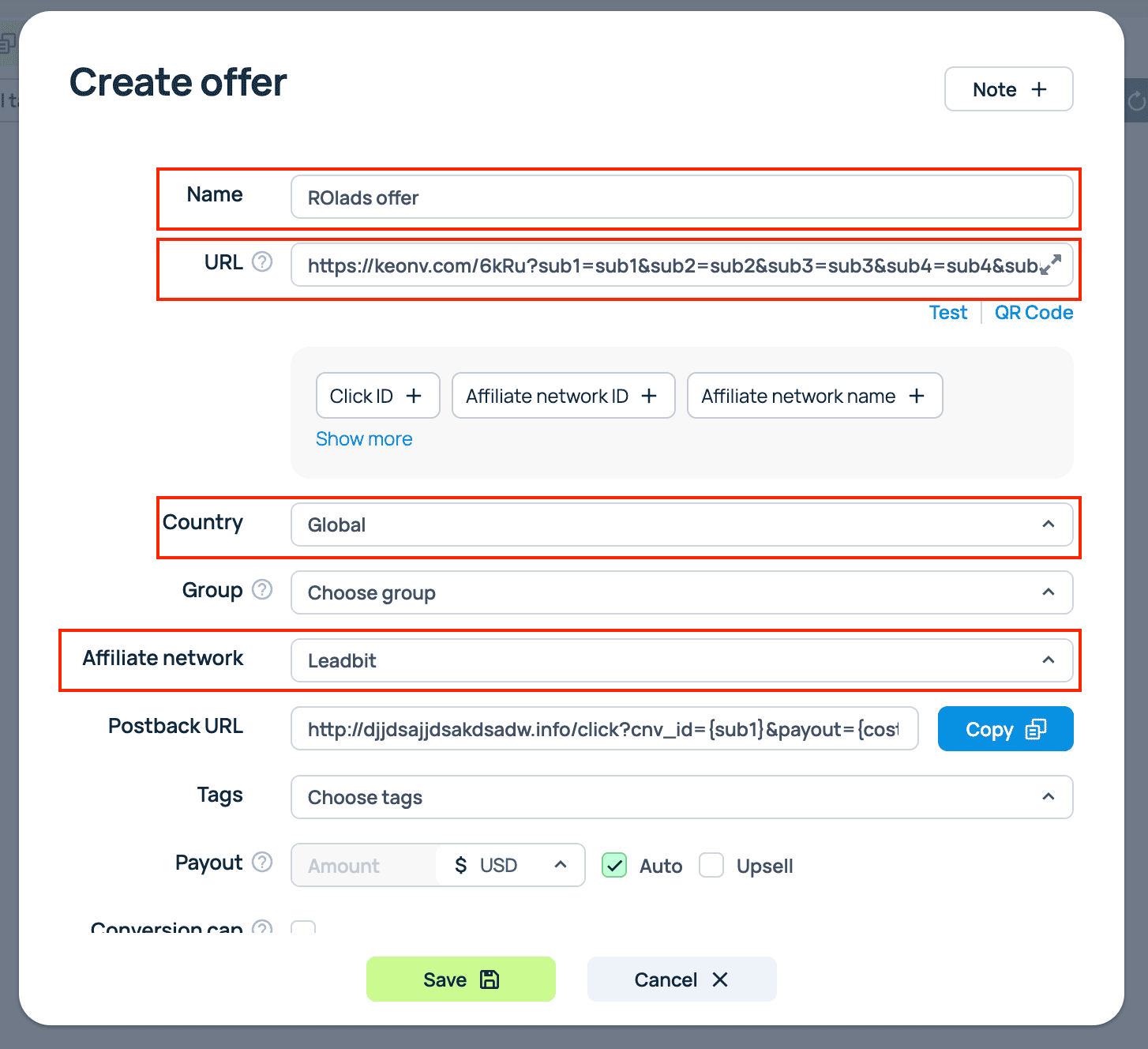The height and width of the screenshot is (1049, 1148).
Task: Click the Payout help question mark icon
Action: [x=262, y=863]
